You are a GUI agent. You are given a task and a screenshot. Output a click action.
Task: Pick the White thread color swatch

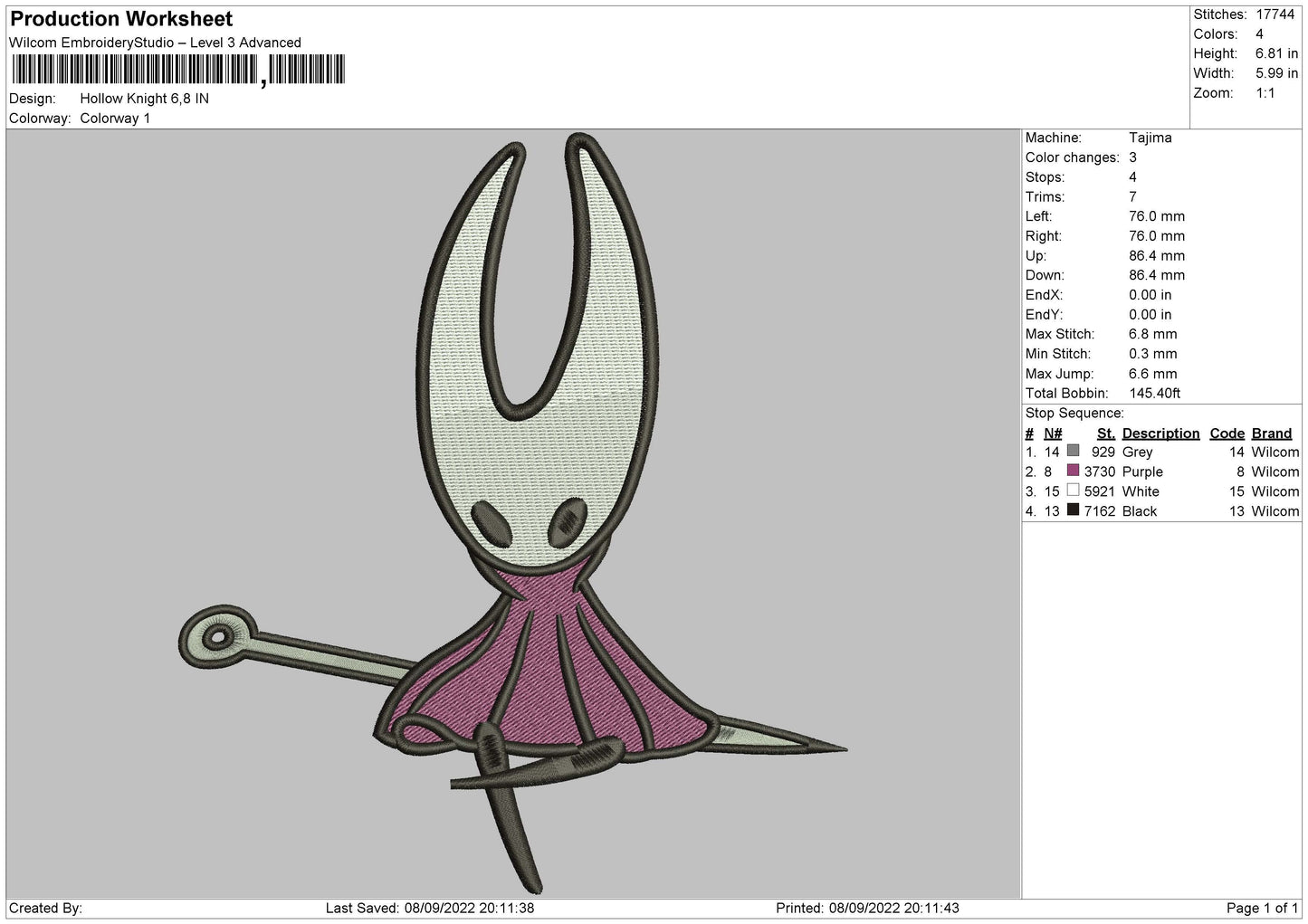click(x=1074, y=491)
